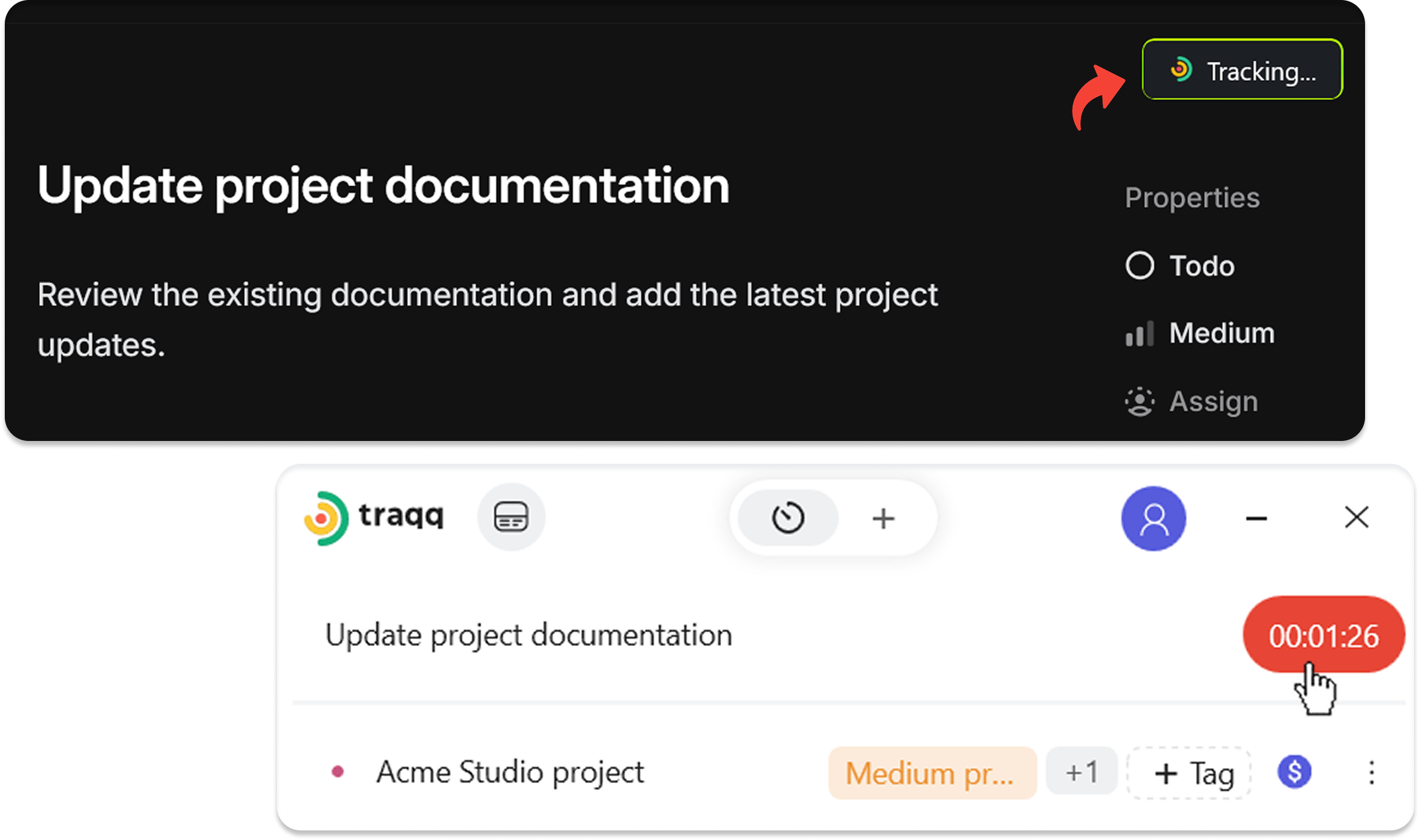Switch to the timer tab
Image resolution: width=1419 pixels, height=840 pixels.
point(787,518)
